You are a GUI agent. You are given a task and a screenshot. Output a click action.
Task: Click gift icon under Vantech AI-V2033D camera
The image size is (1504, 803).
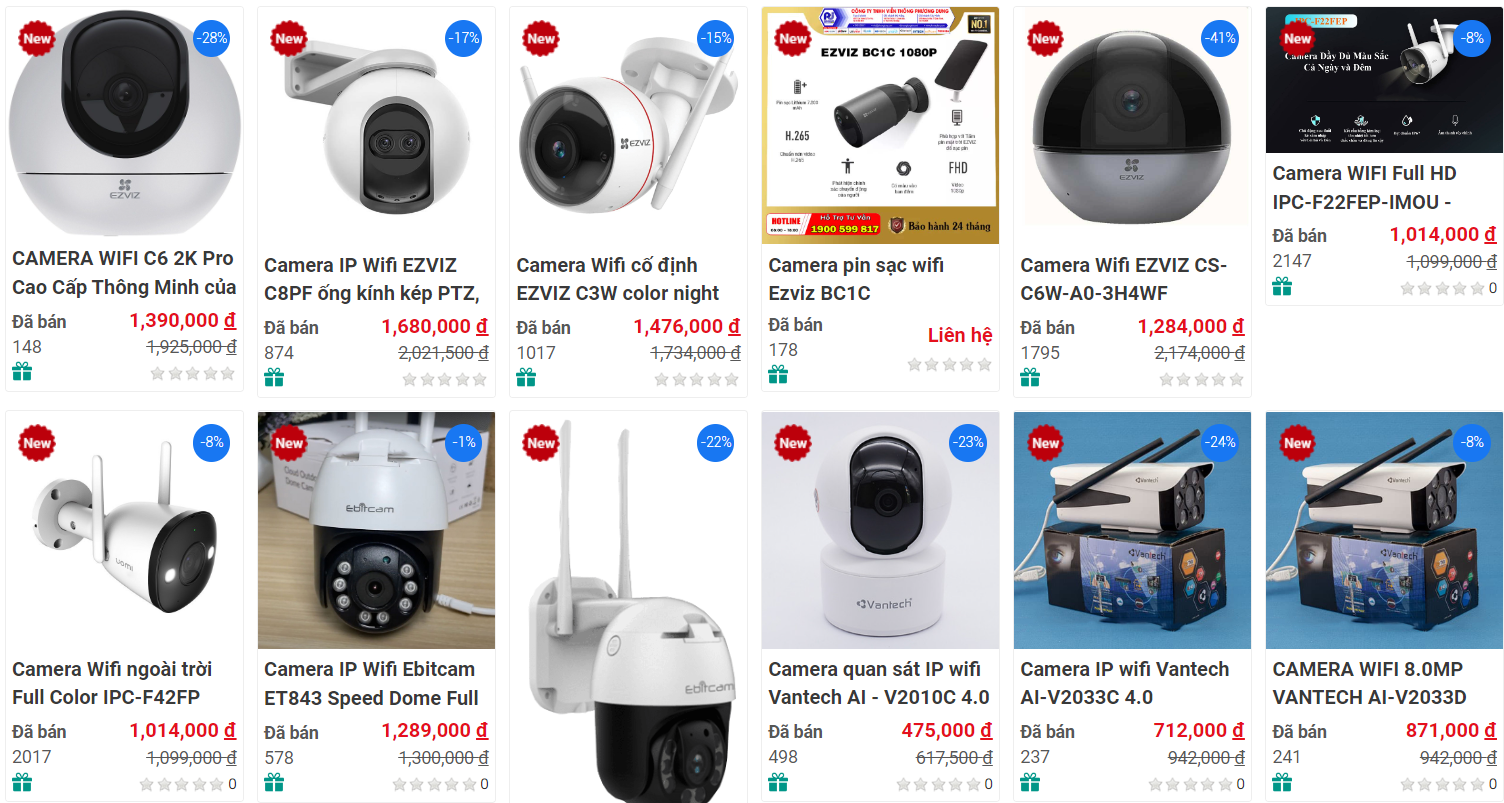[x=1282, y=782]
